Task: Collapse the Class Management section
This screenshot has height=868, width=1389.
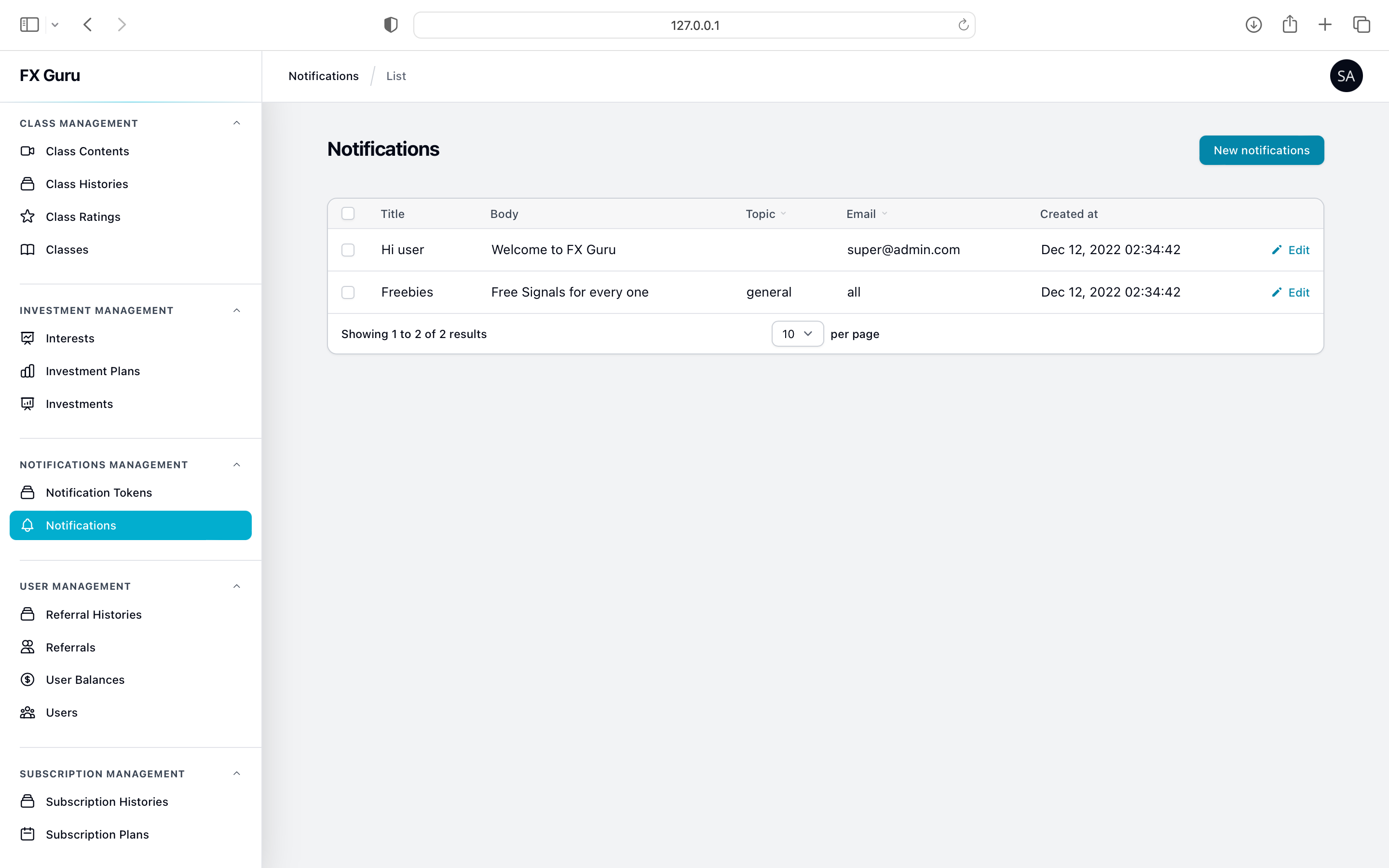Action: click(236, 123)
